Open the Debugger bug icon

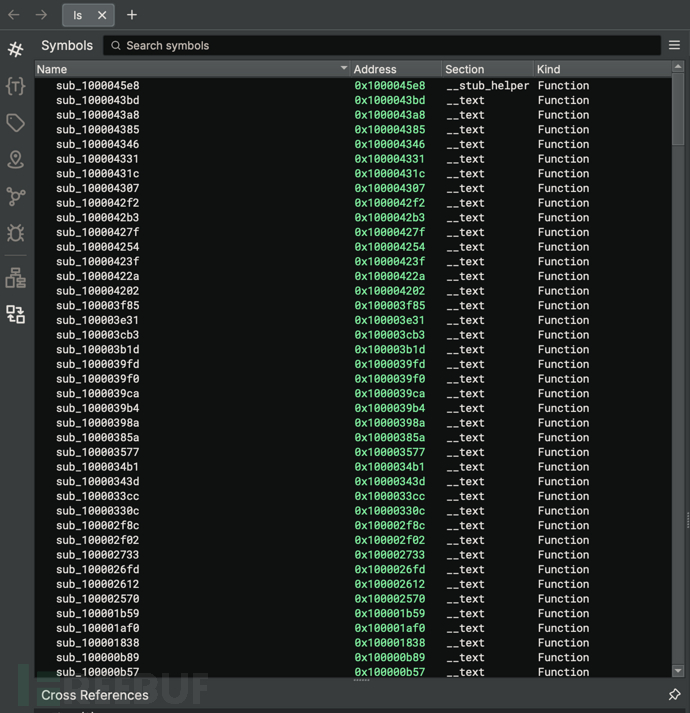pos(15,233)
